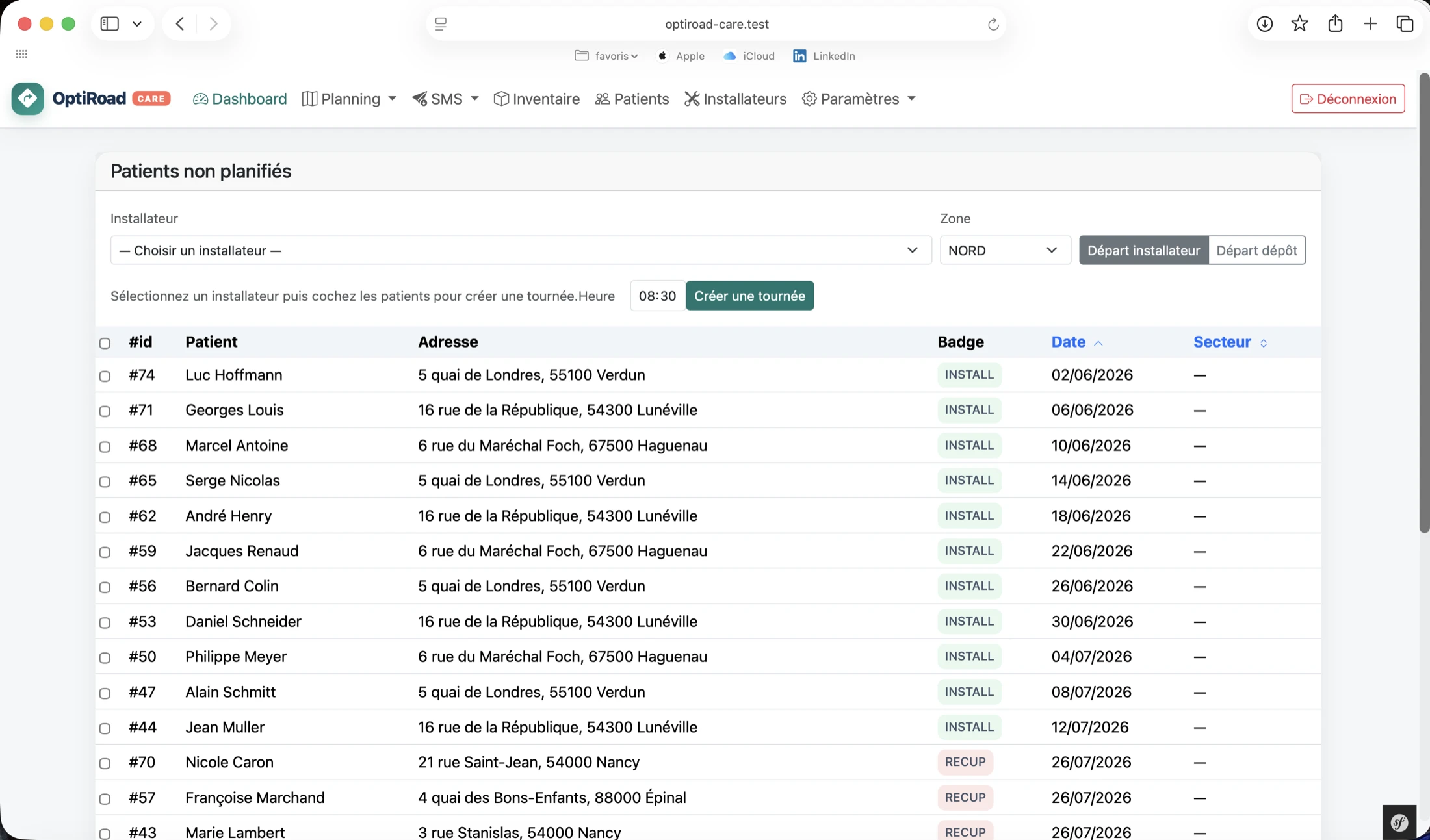Open the Safari sidebar toggle
Image resolution: width=1430 pixels, height=840 pixels.
click(x=110, y=24)
